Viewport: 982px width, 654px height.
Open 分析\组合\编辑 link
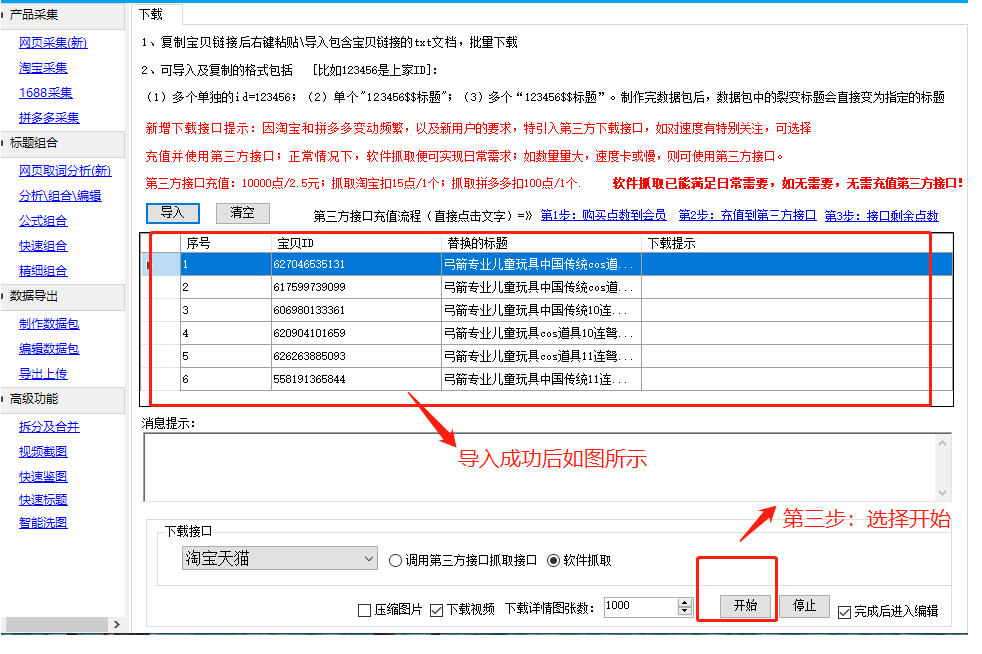pyautogui.click(x=60, y=195)
